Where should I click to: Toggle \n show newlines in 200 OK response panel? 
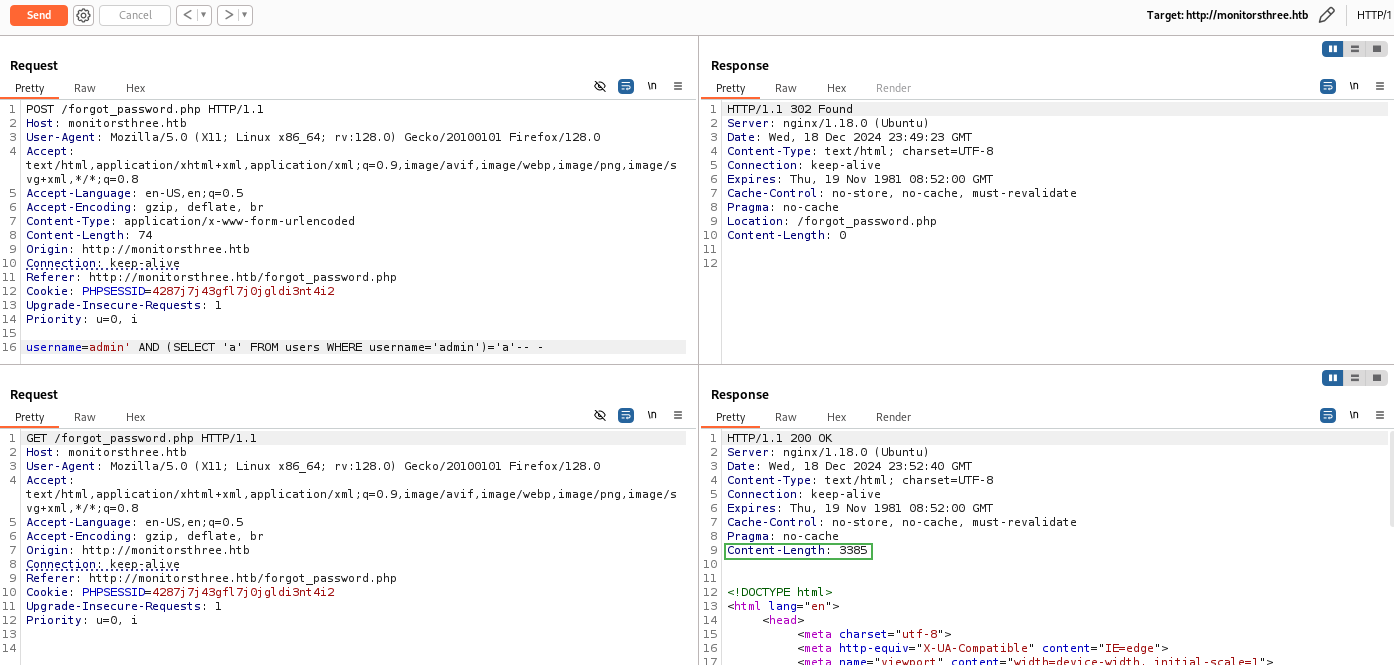tap(1354, 416)
